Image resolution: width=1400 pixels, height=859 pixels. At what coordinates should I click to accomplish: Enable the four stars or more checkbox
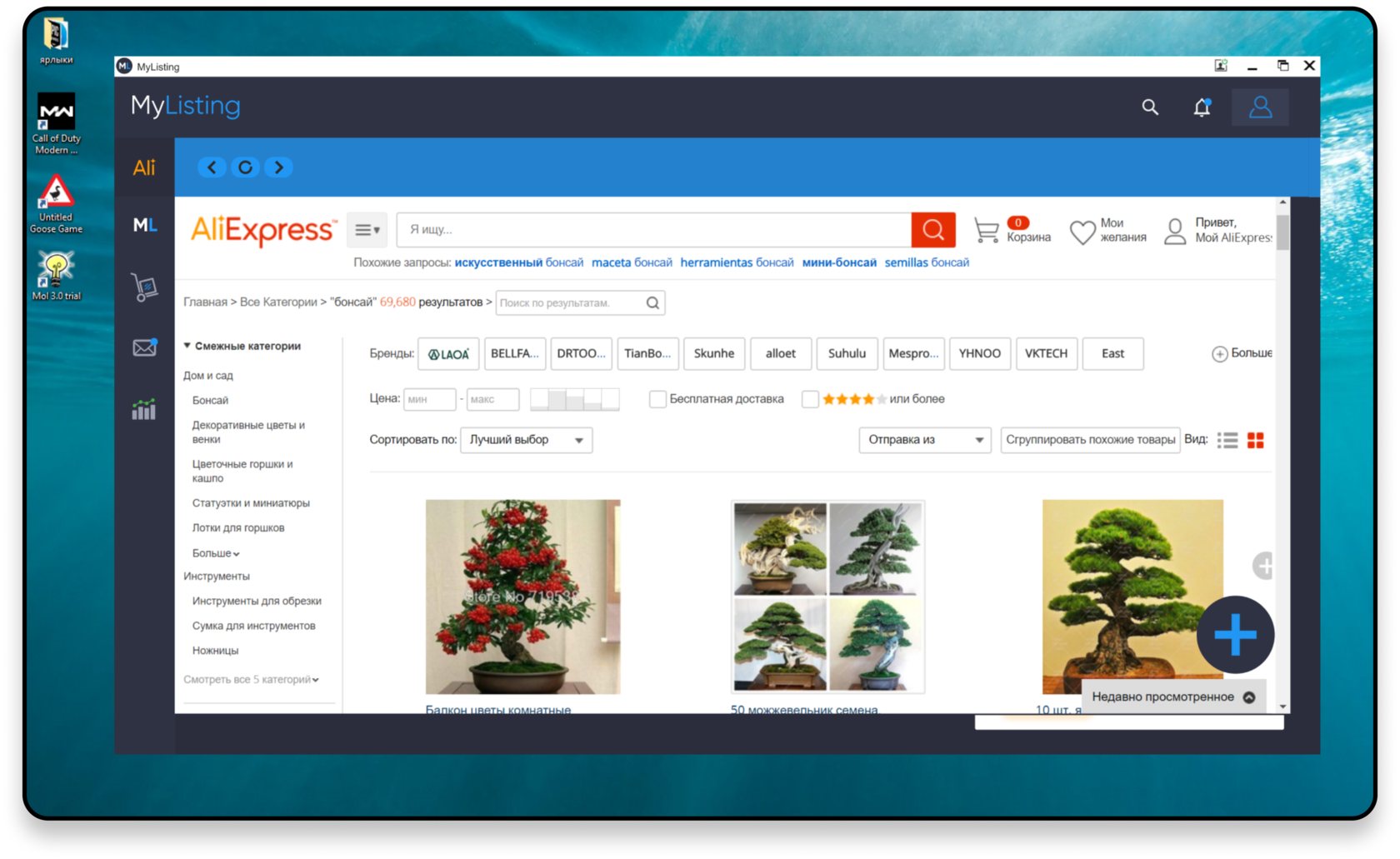[810, 400]
